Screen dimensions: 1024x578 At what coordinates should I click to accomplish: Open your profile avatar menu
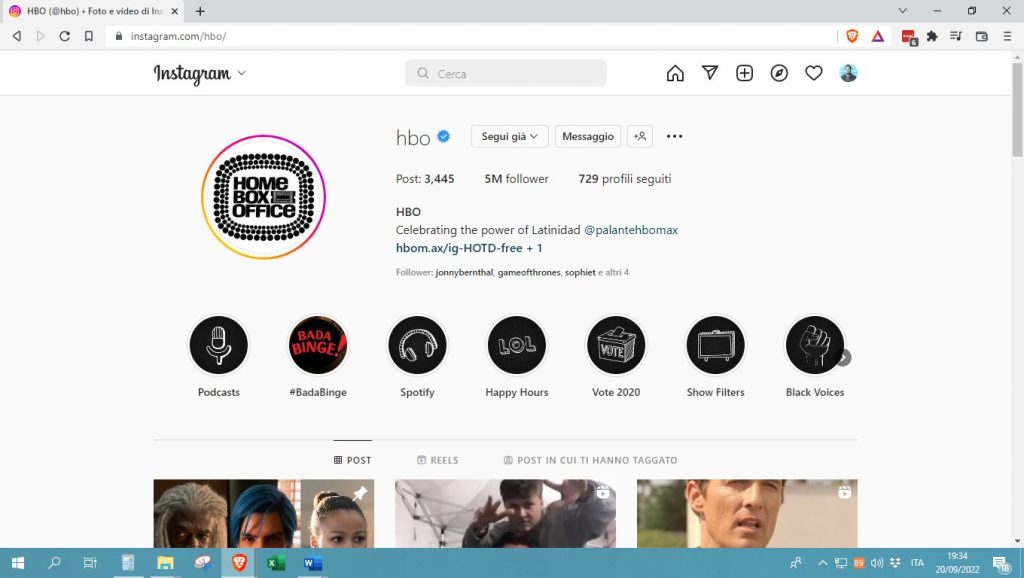coord(848,73)
